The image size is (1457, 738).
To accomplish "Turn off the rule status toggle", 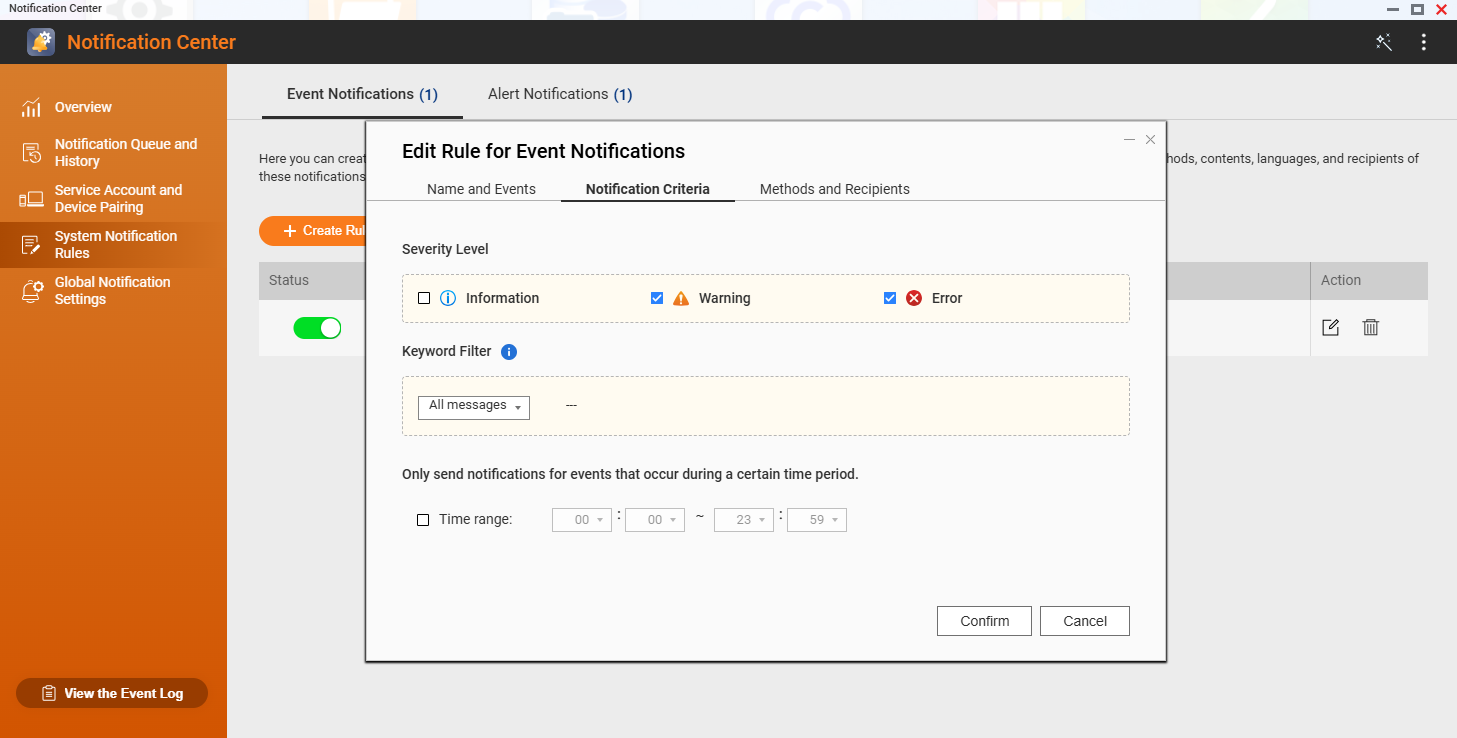I will coord(317,328).
